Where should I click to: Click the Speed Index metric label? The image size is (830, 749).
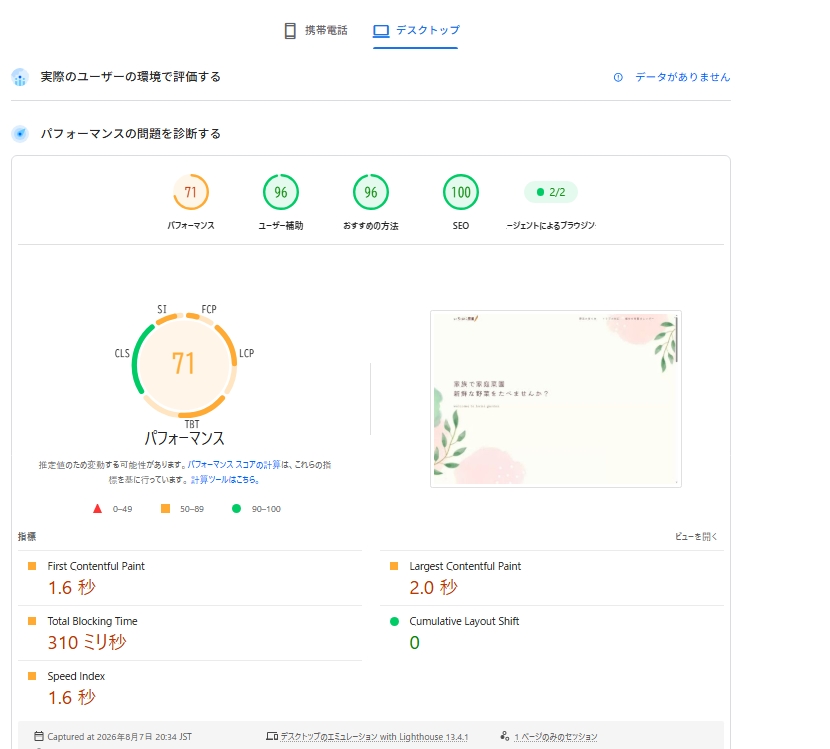point(76,676)
